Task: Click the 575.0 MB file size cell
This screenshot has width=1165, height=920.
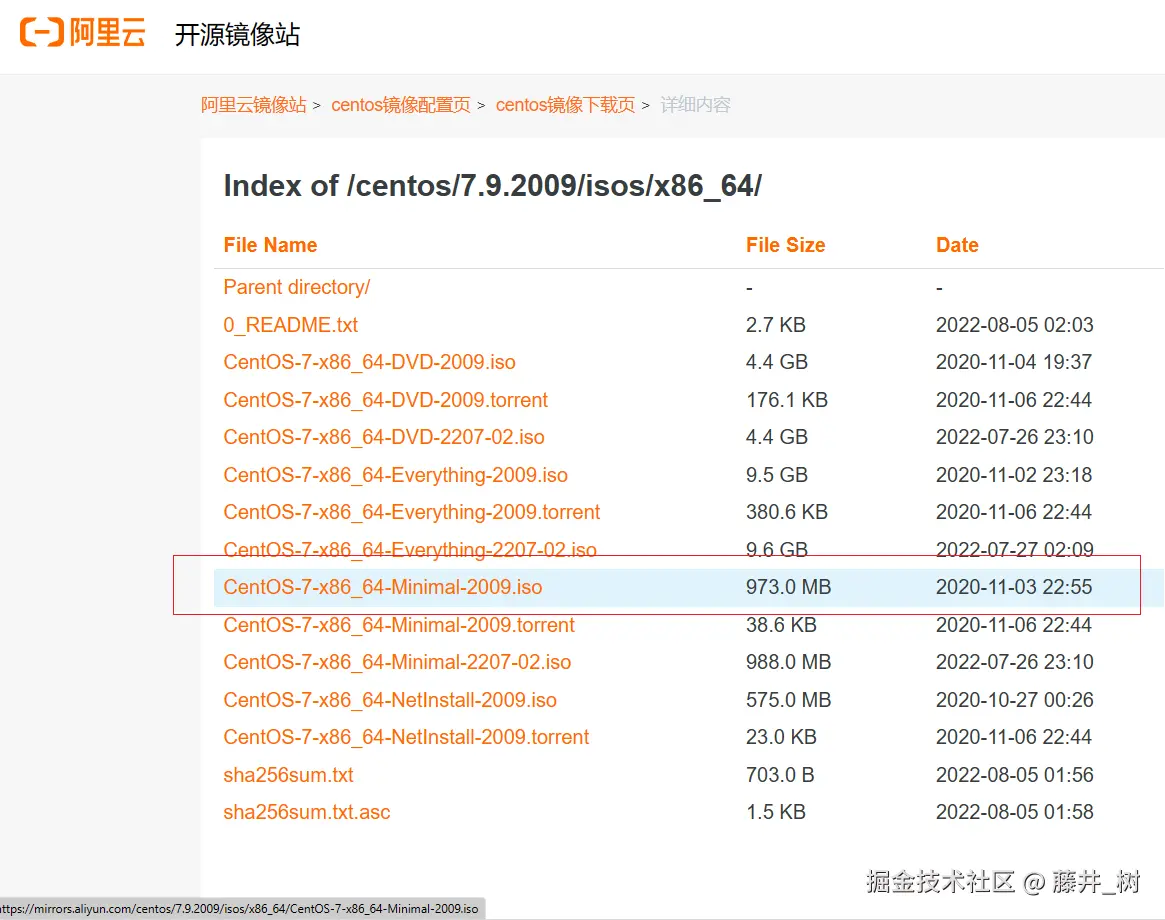Action: pos(788,700)
